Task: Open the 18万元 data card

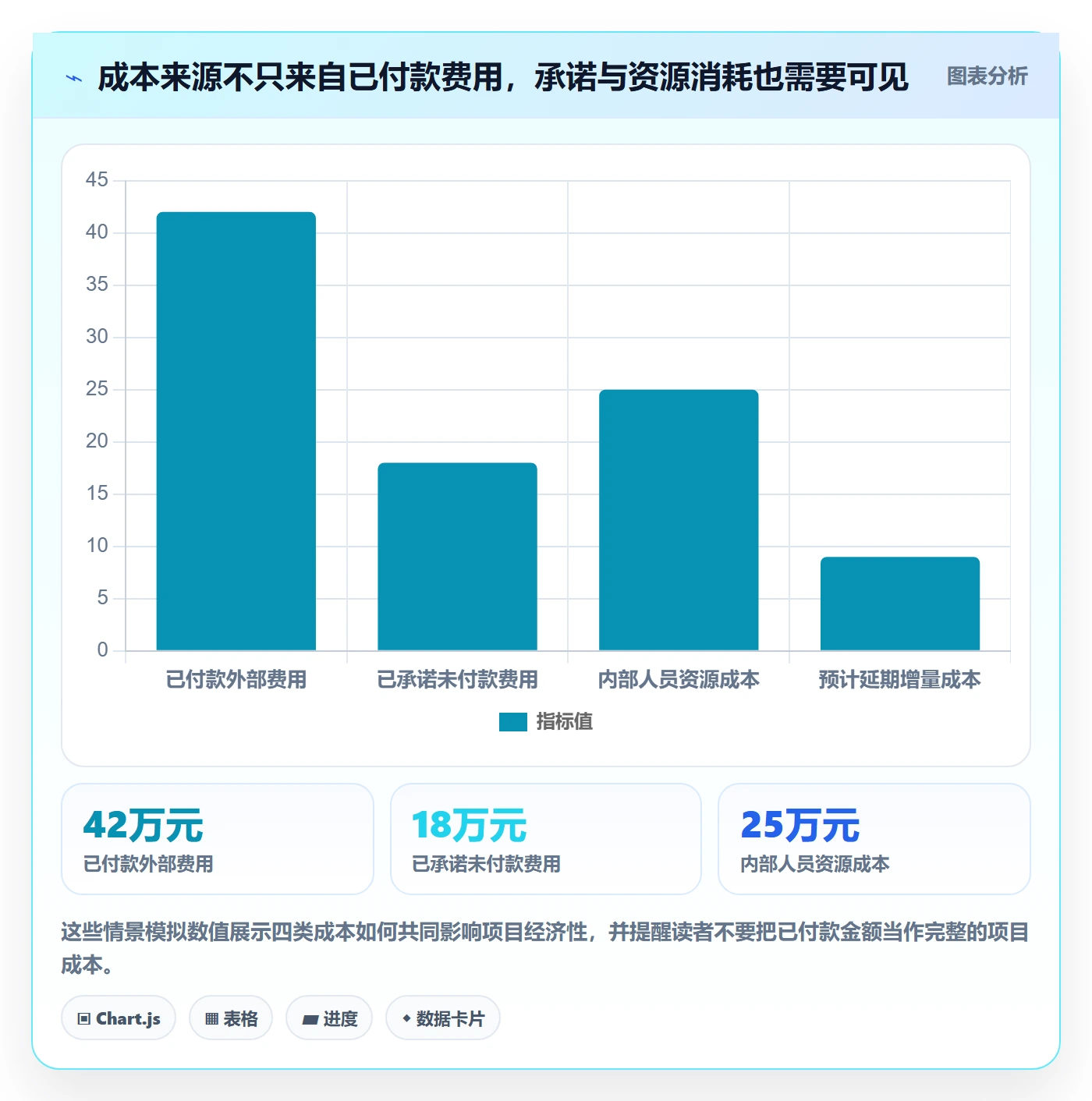Action: pos(546,839)
